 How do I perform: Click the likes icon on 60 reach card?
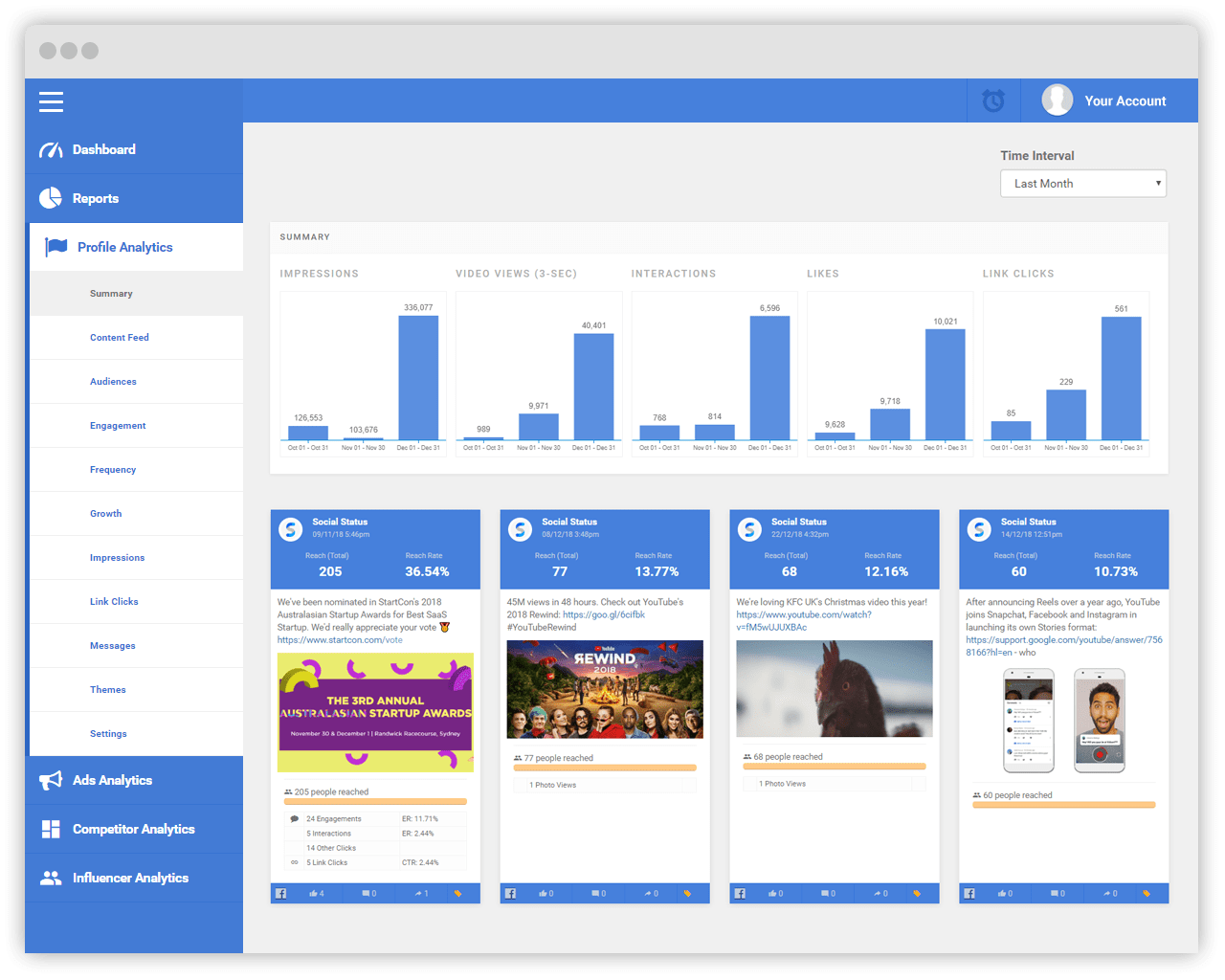(x=1002, y=893)
